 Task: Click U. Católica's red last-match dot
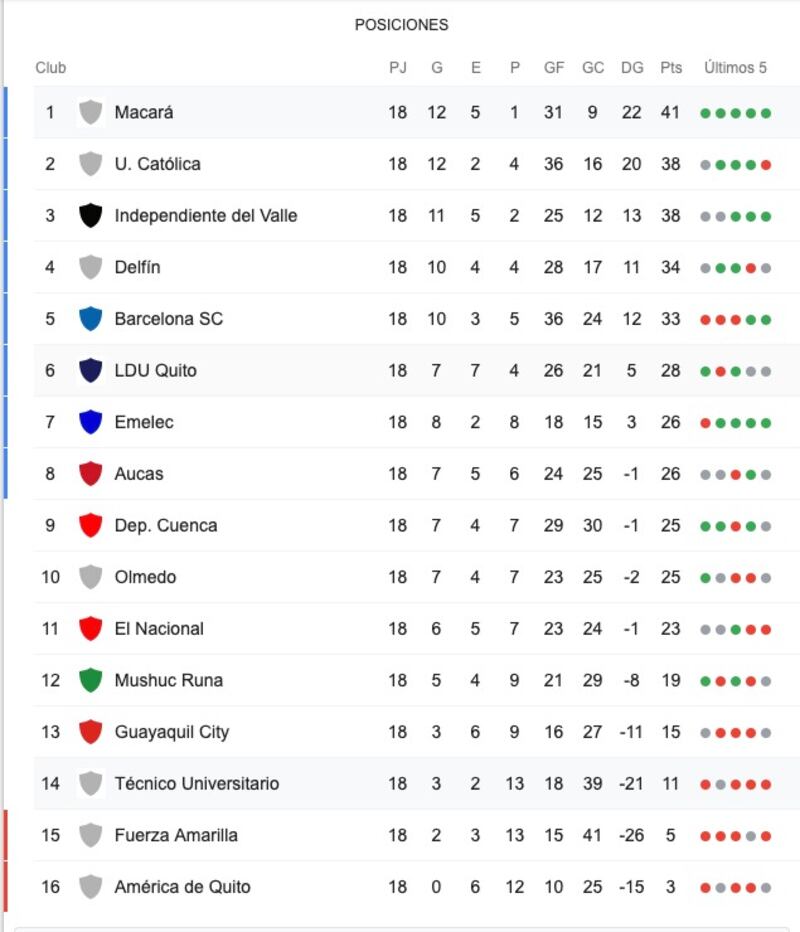tap(766, 165)
